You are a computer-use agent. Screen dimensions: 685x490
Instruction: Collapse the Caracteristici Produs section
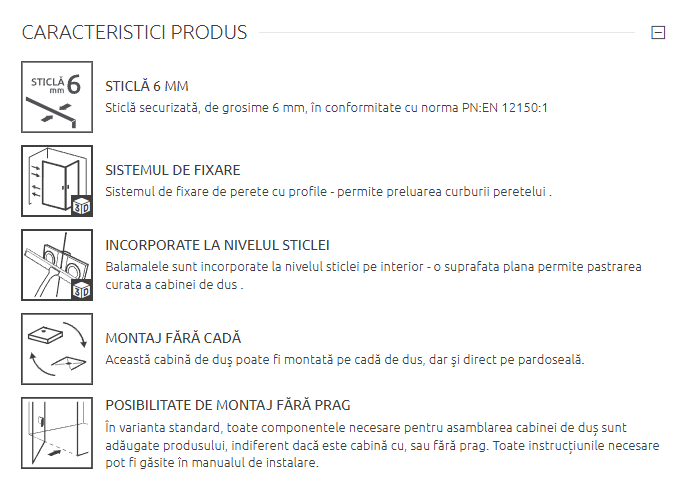point(658,33)
